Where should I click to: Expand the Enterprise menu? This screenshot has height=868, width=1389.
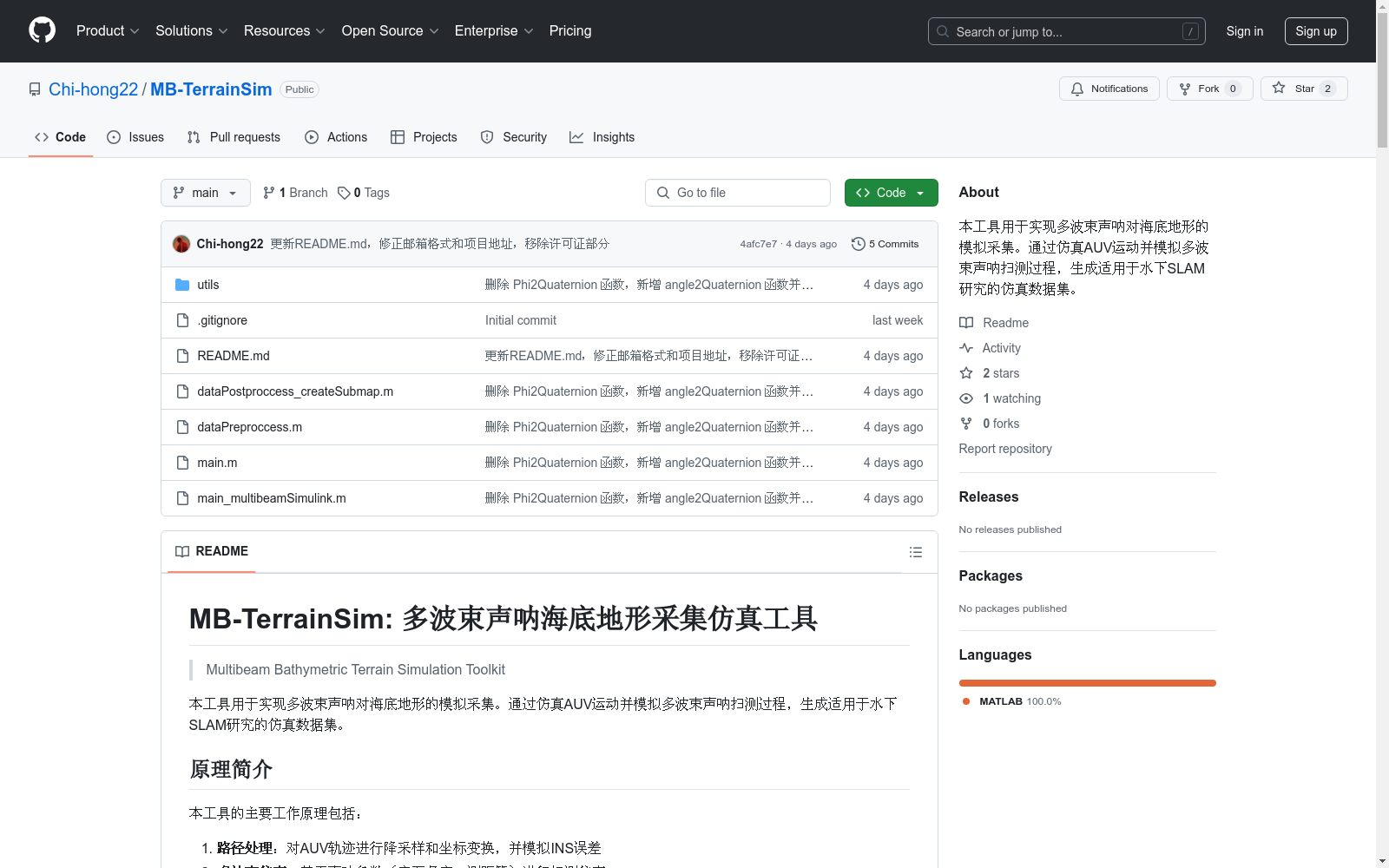pyautogui.click(x=493, y=30)
